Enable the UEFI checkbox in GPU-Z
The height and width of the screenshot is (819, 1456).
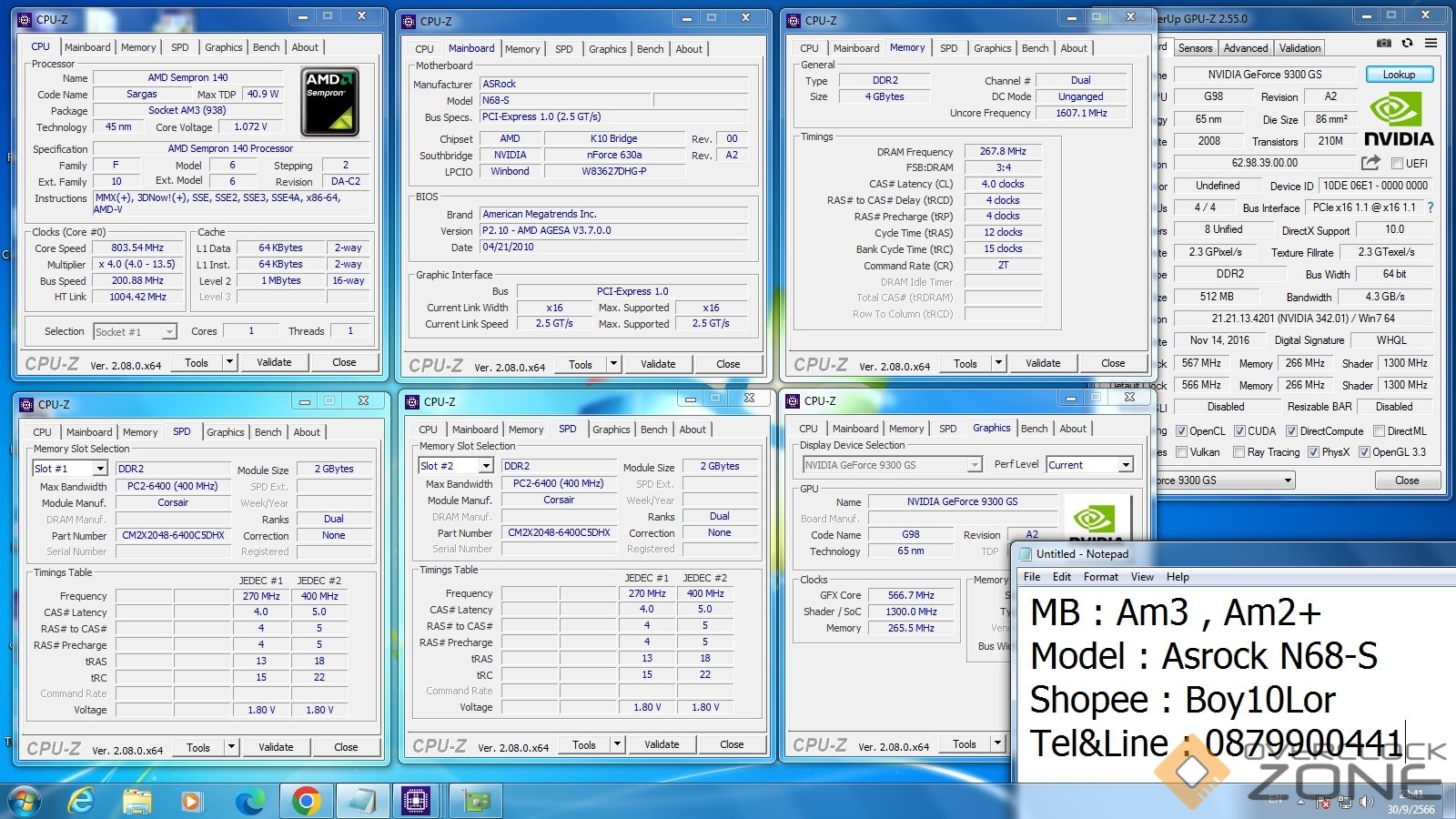[1397, 164]
